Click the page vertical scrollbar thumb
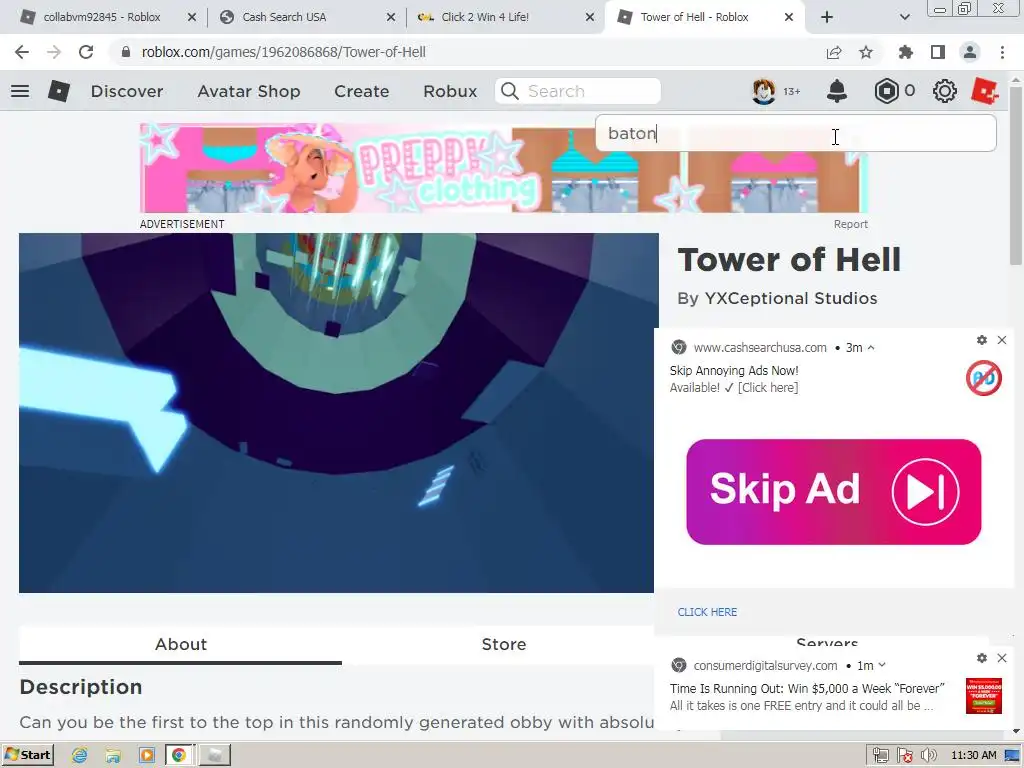Image resolution: width=1024 pixels, height=768 pixels. tap(1016, 174)
